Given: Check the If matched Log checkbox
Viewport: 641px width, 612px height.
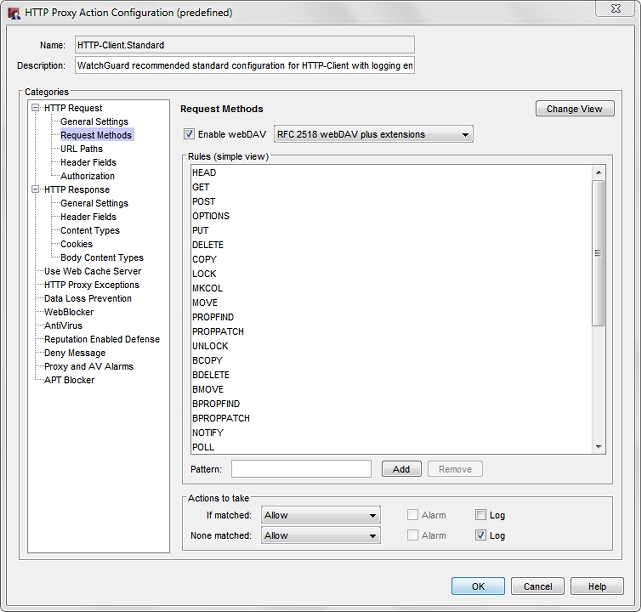Looking at the screenshot, I should coord(481,516).
